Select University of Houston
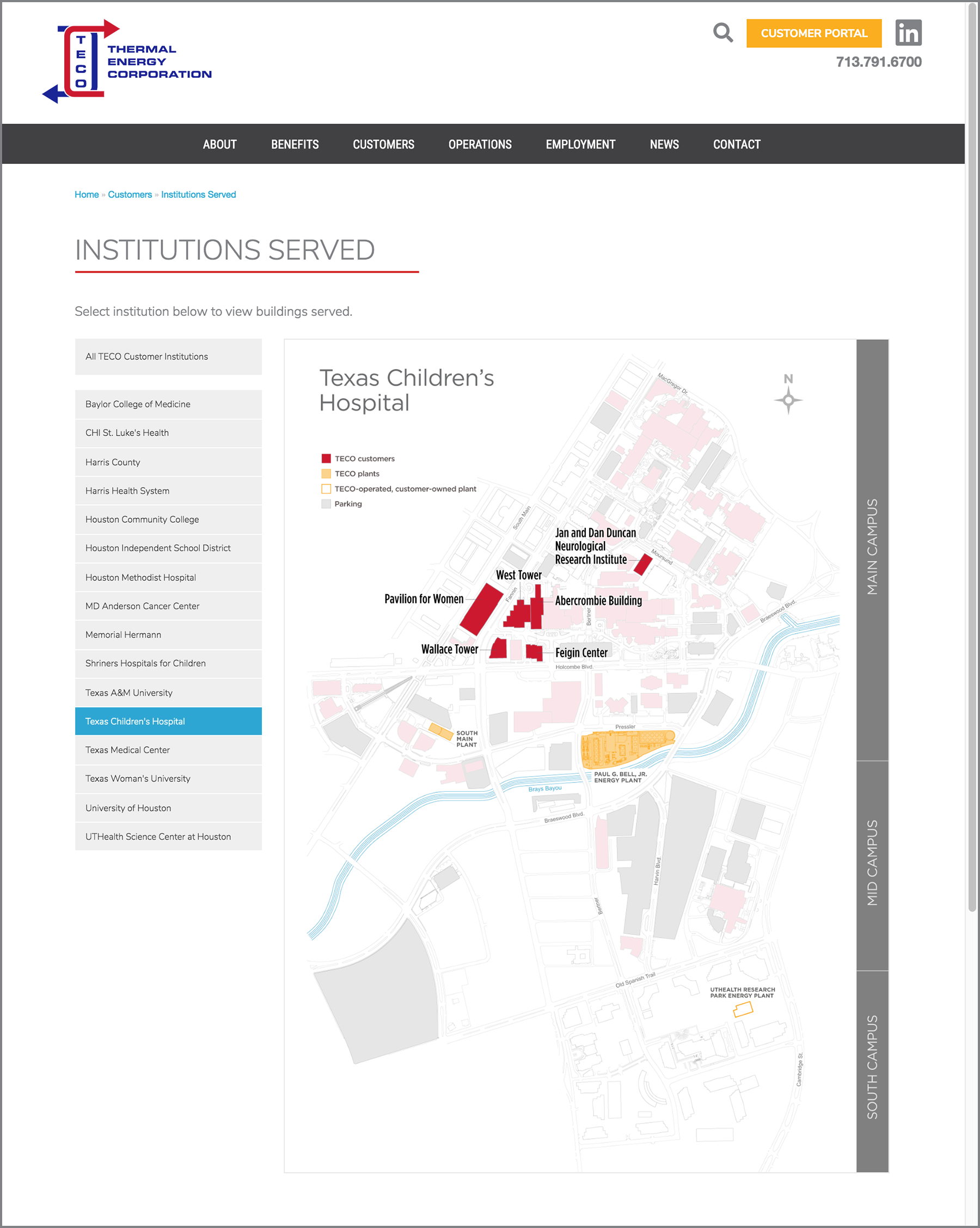This screenshot has height=1228, width=980. [168, 808]
